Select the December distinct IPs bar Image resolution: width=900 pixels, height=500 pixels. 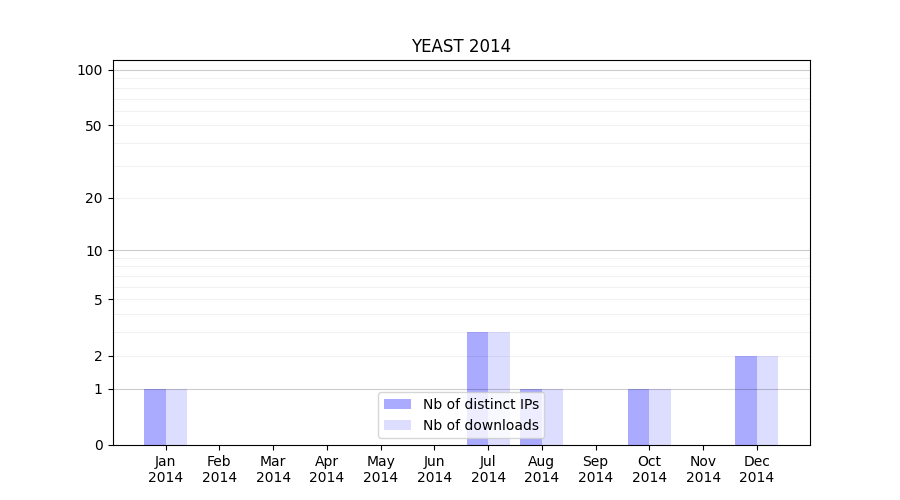pos(746,400)
